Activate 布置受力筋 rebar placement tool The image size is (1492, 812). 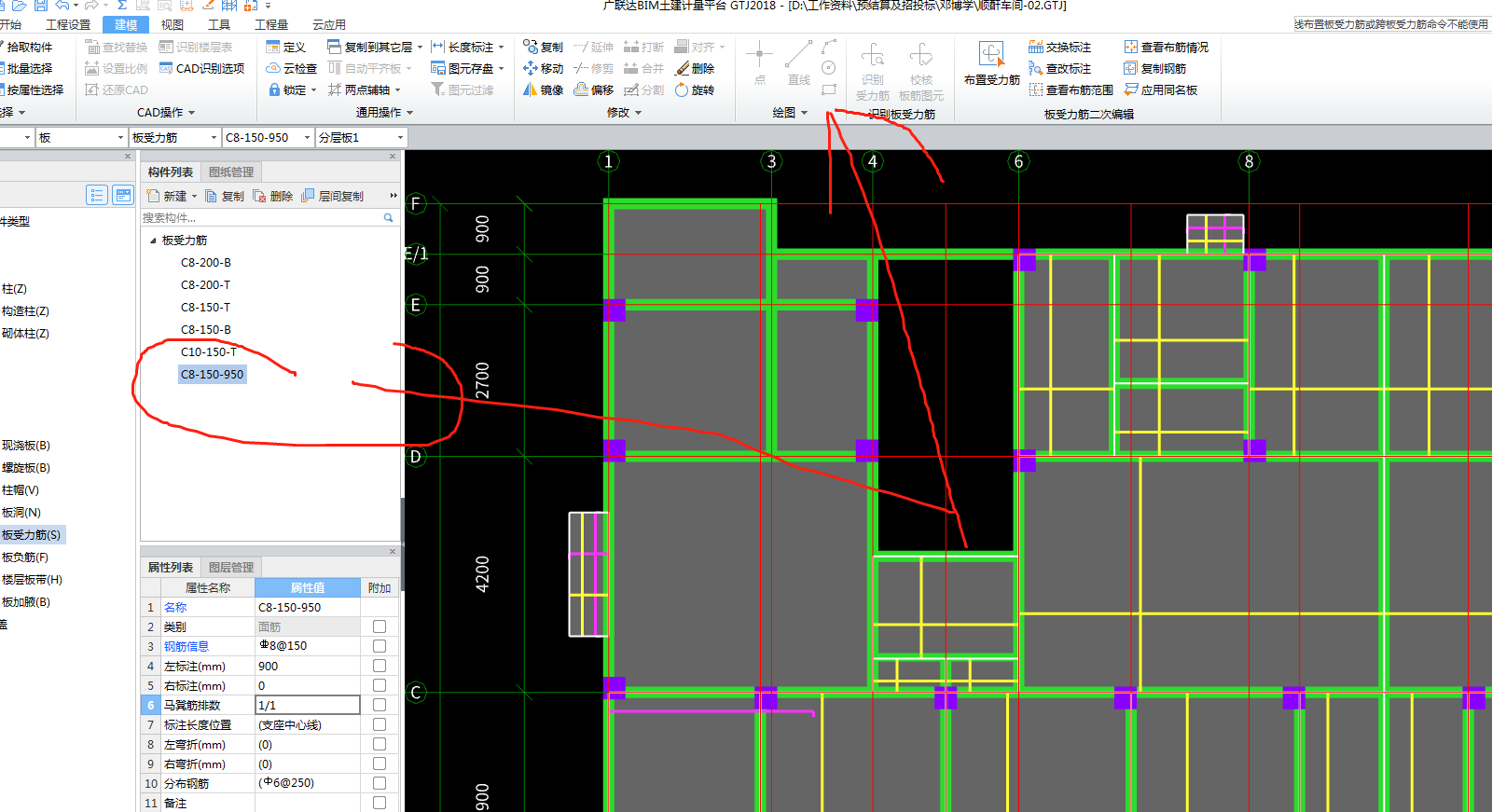coord(992,63)
